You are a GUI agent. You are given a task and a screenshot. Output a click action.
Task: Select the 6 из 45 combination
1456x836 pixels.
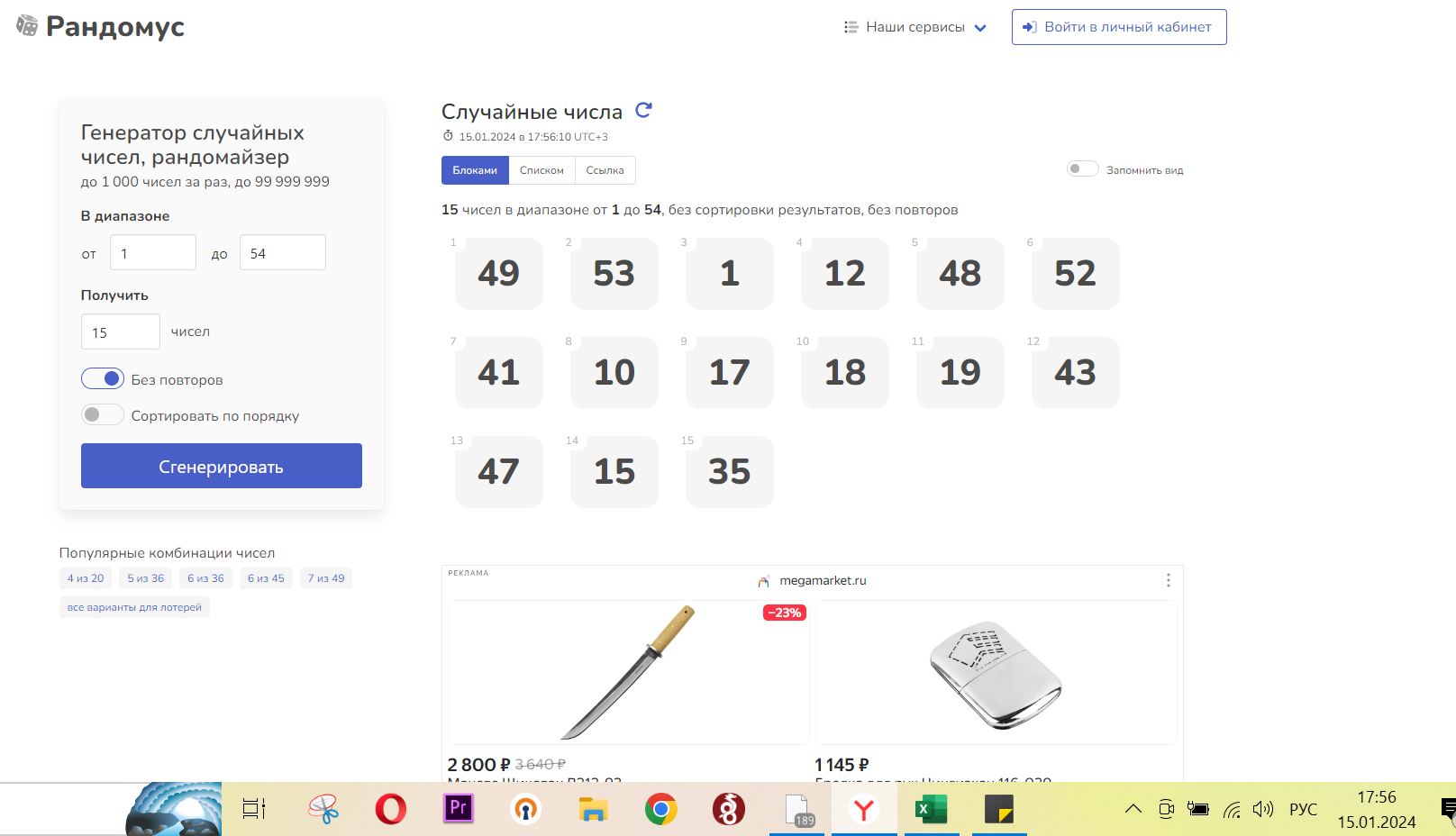(266, 578)
